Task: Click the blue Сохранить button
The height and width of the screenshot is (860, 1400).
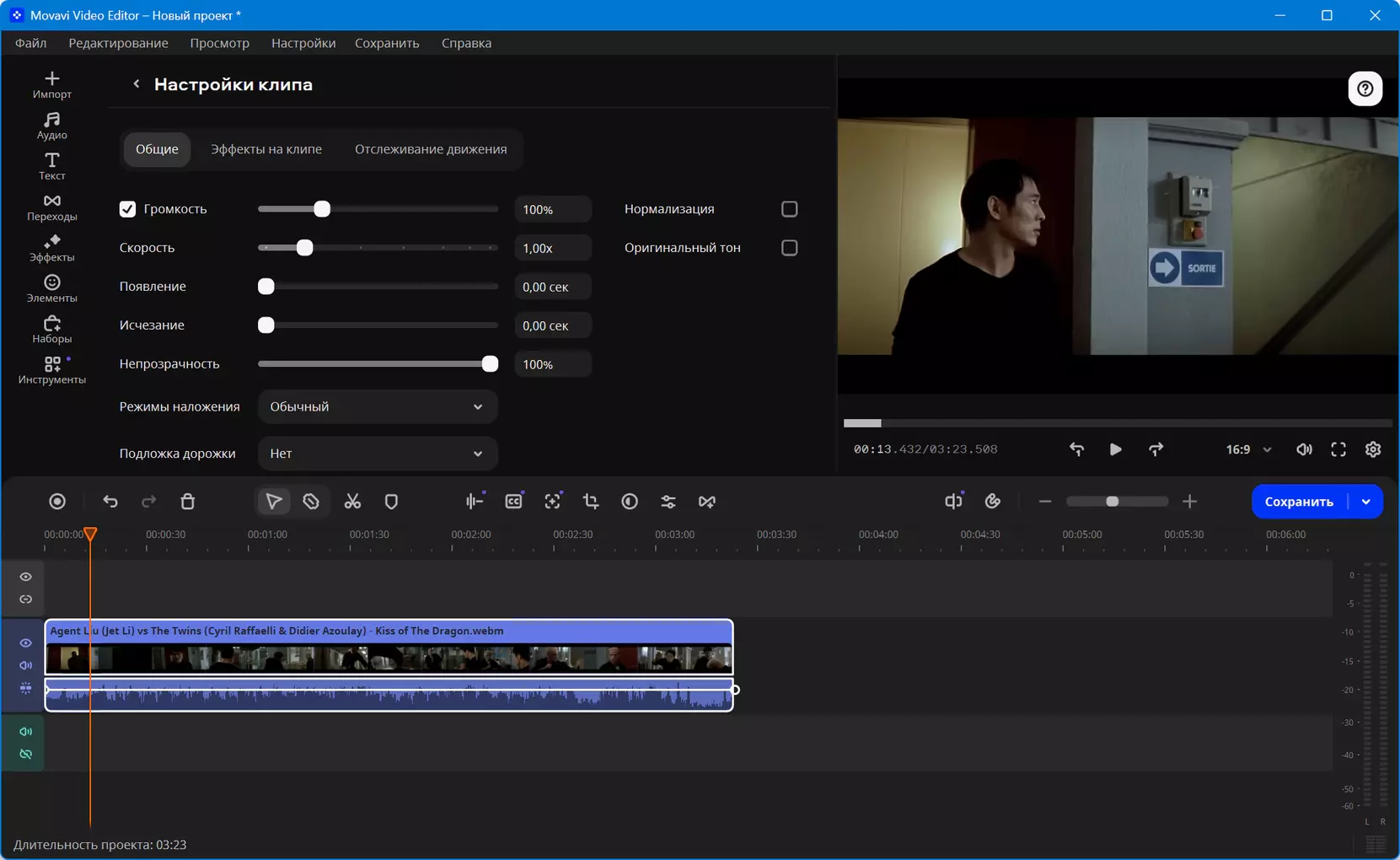Action: pyautogui.click(x=1299, y=502)
